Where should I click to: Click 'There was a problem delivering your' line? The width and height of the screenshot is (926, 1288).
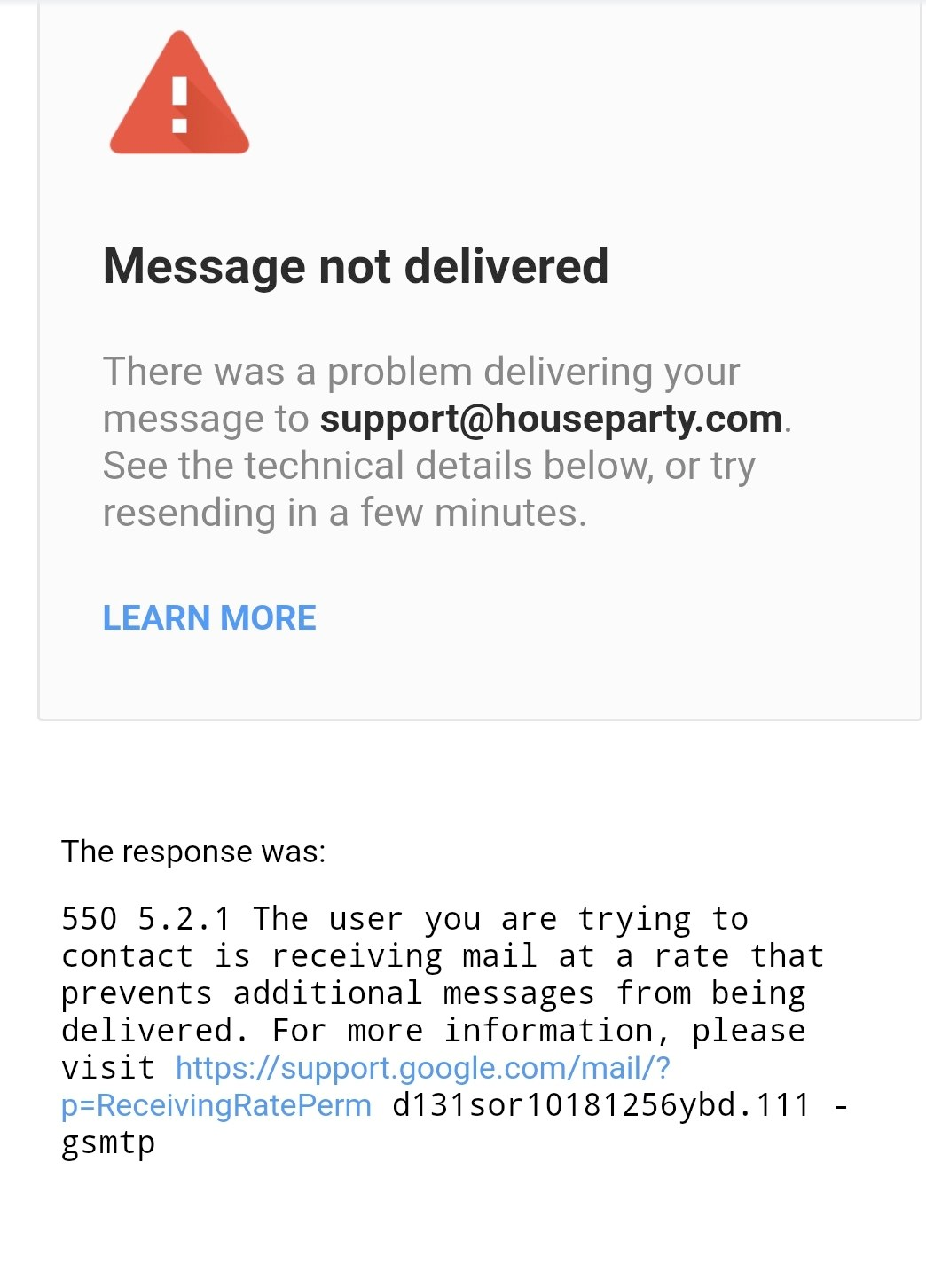421,372
